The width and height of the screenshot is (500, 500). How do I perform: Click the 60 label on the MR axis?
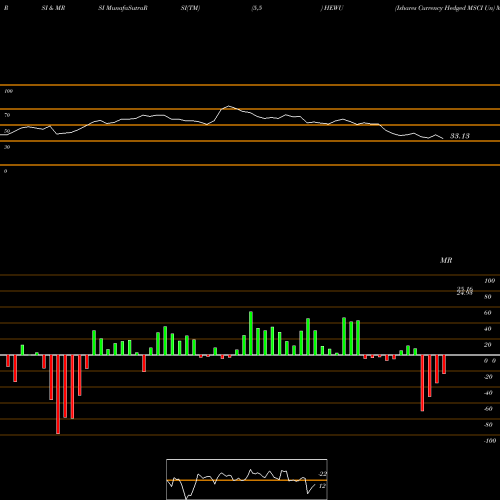(x=488, y=313)
